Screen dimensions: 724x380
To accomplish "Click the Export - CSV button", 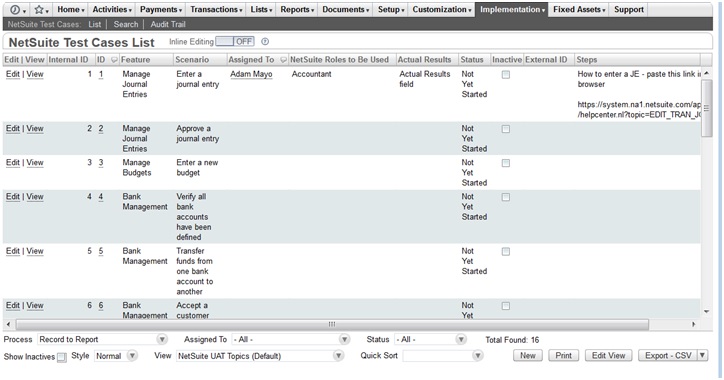I will (668, 356).
